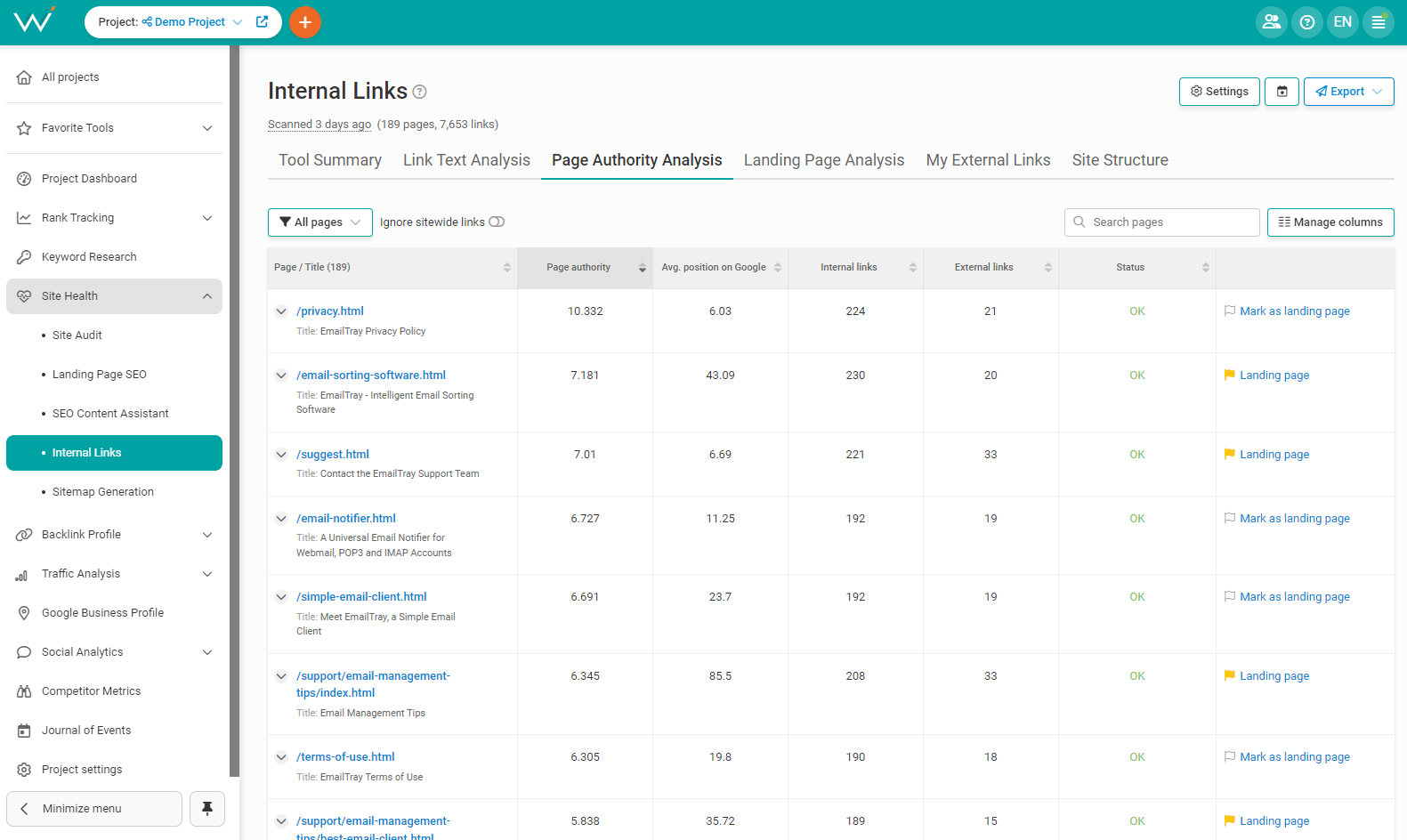Screen dimensions: 1407x840
Task: Open Sitemap Generation in sidebar
Action: pyautogui.click(x=103, y=492)
